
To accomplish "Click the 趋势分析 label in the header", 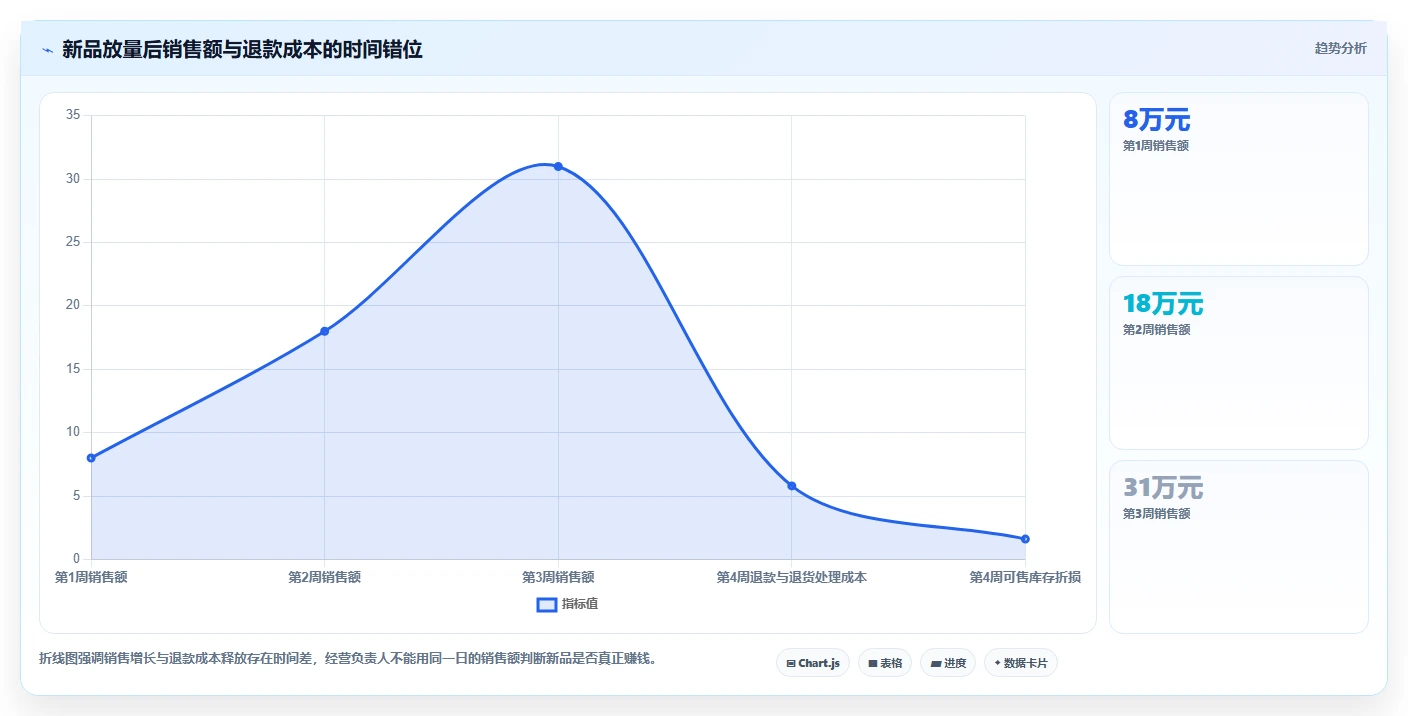I will click(x=1340, y=48).
